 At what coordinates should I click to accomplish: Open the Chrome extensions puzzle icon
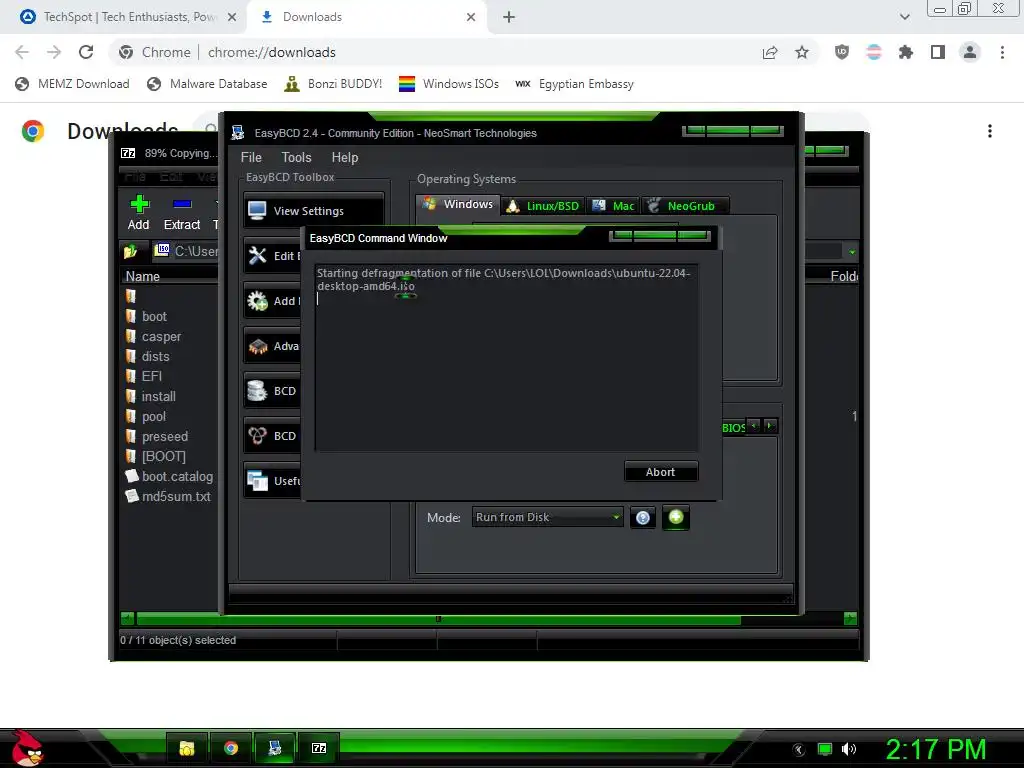pyautogui.click(x=906, y=52)
